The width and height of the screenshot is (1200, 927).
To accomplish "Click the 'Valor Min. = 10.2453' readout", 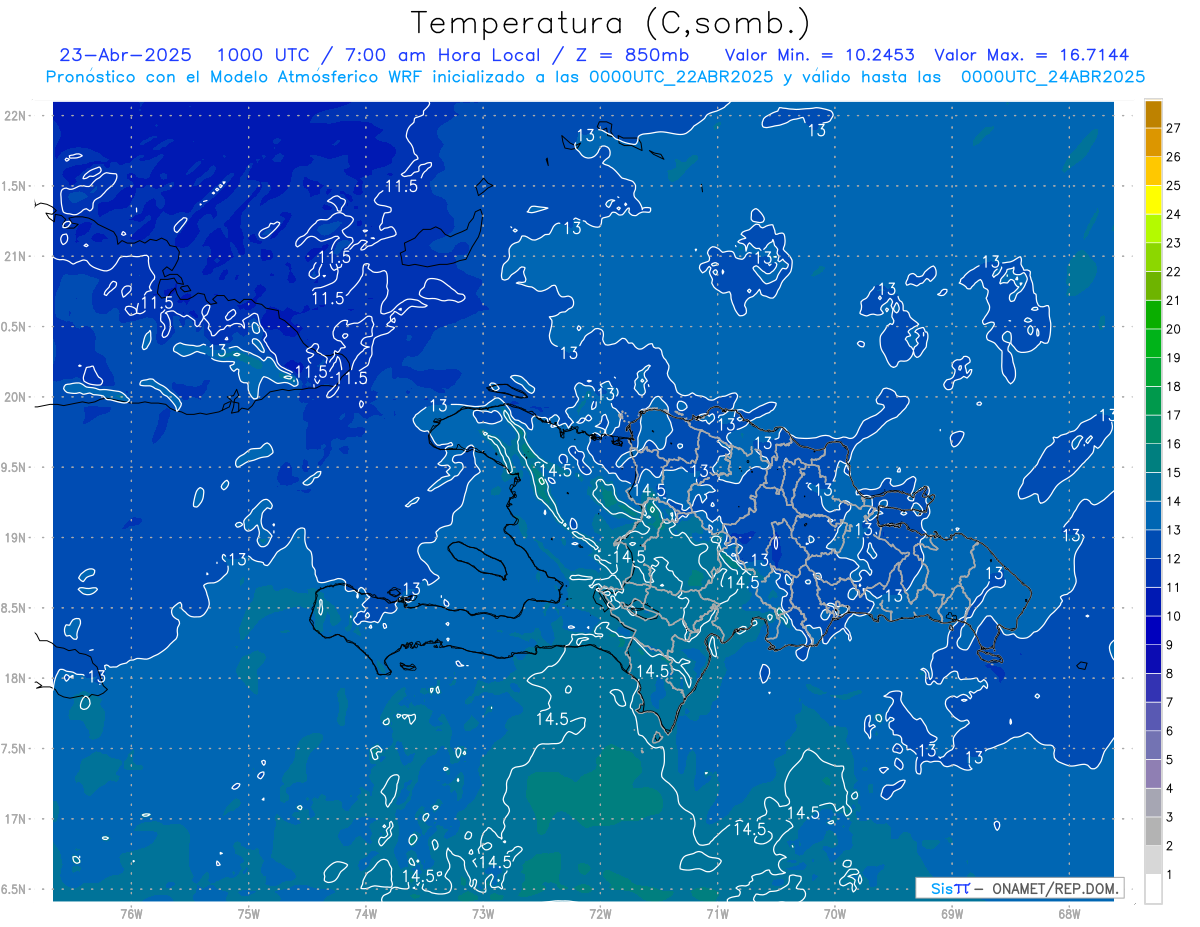I will pyautogui.click(x=821, y=55).
